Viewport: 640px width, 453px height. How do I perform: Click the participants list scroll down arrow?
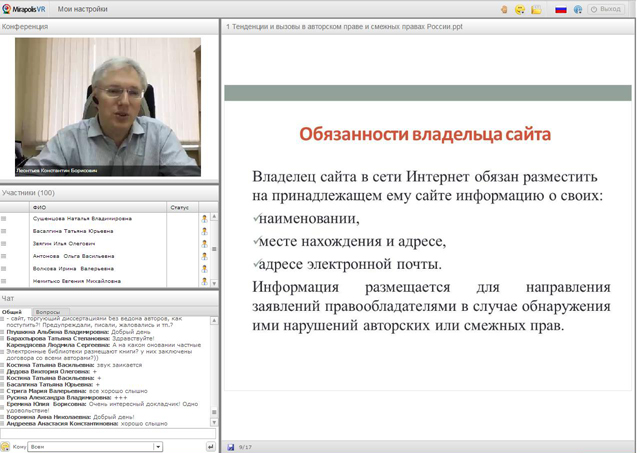[x=214, y=283]
